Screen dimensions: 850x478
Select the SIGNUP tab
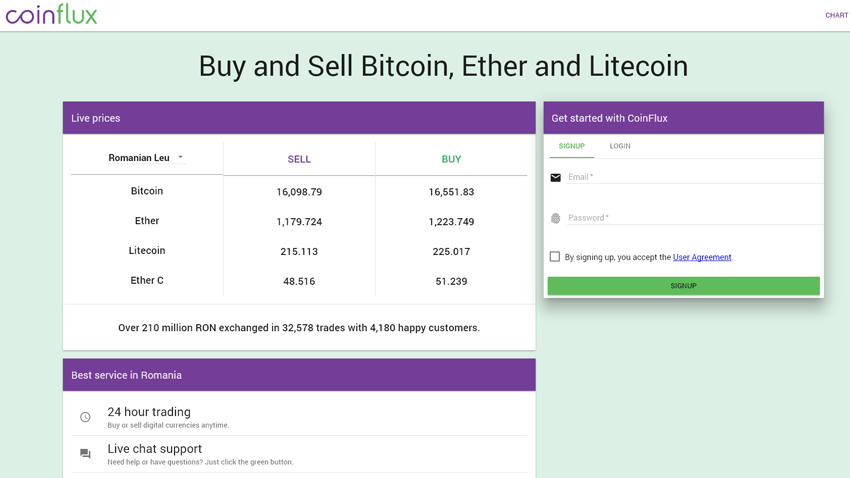point(571,146)
